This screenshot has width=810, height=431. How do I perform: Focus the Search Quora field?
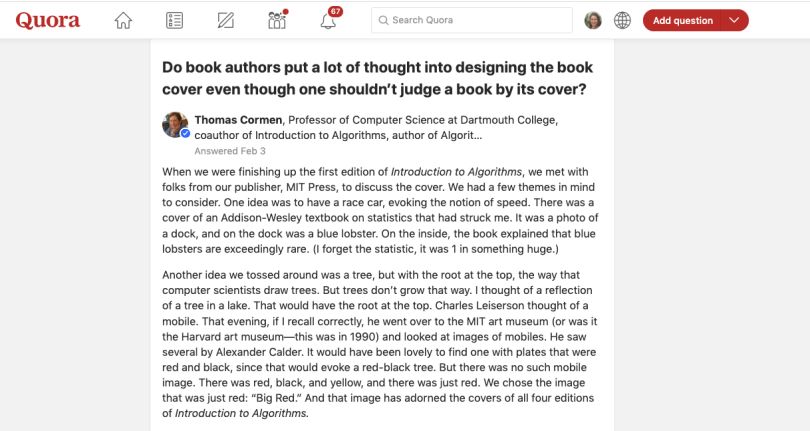point(472,20)
